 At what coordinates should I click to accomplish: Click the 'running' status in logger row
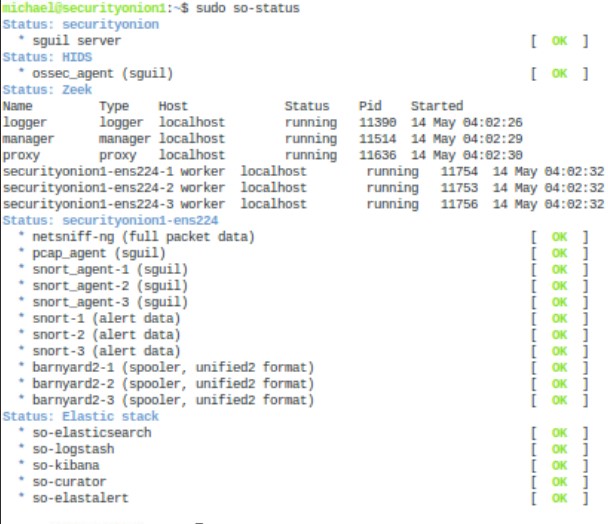[311, 123]
